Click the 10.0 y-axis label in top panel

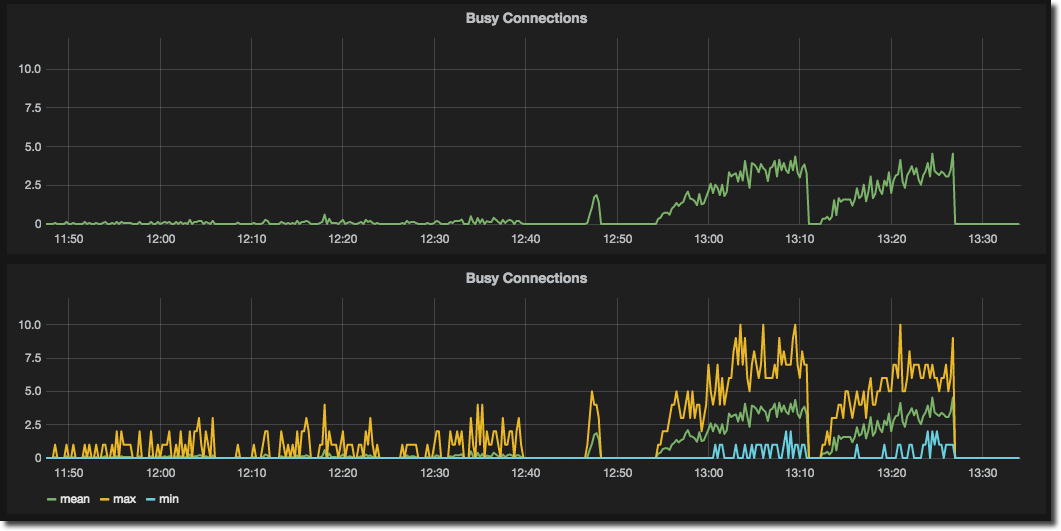(x=30, y=69)
